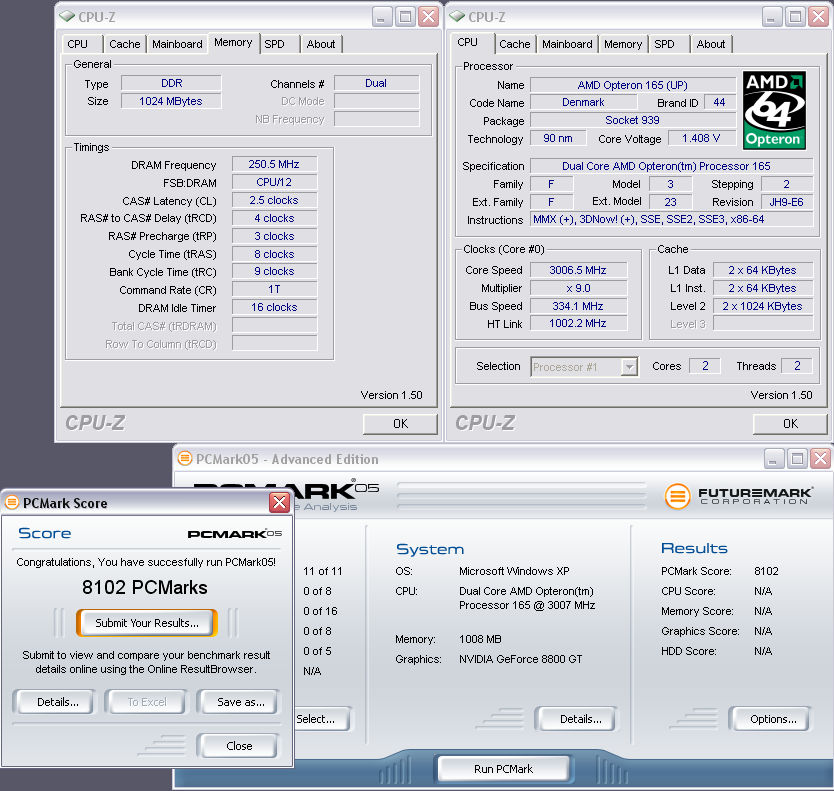Click Package field showing Socket 939
Viewport: 834px width, 791px height.
point(632,120)
